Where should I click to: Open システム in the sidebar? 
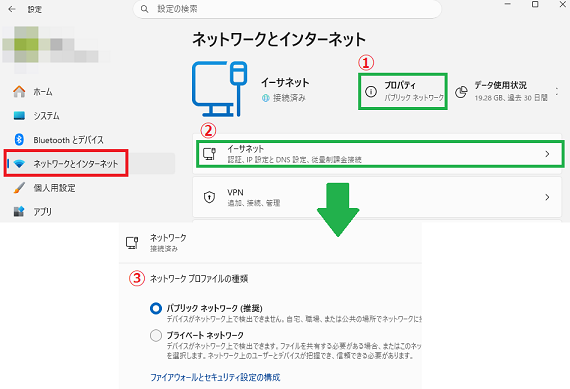point(47,116)
